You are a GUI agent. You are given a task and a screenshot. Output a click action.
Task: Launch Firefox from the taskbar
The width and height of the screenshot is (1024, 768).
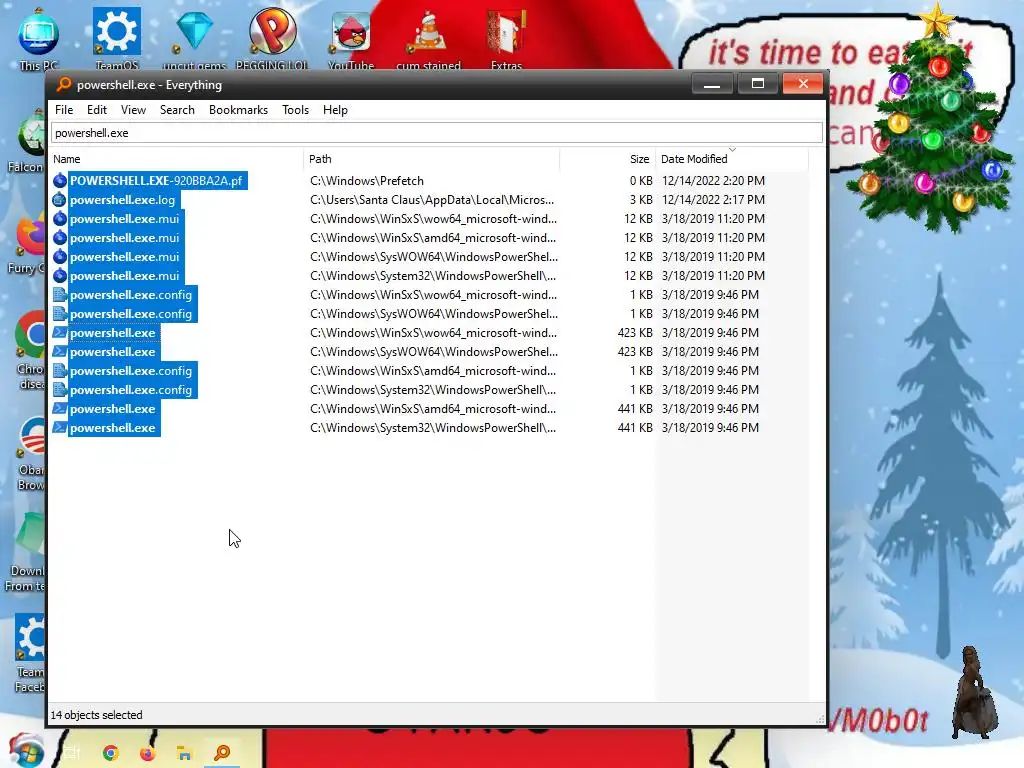[148, 753]
